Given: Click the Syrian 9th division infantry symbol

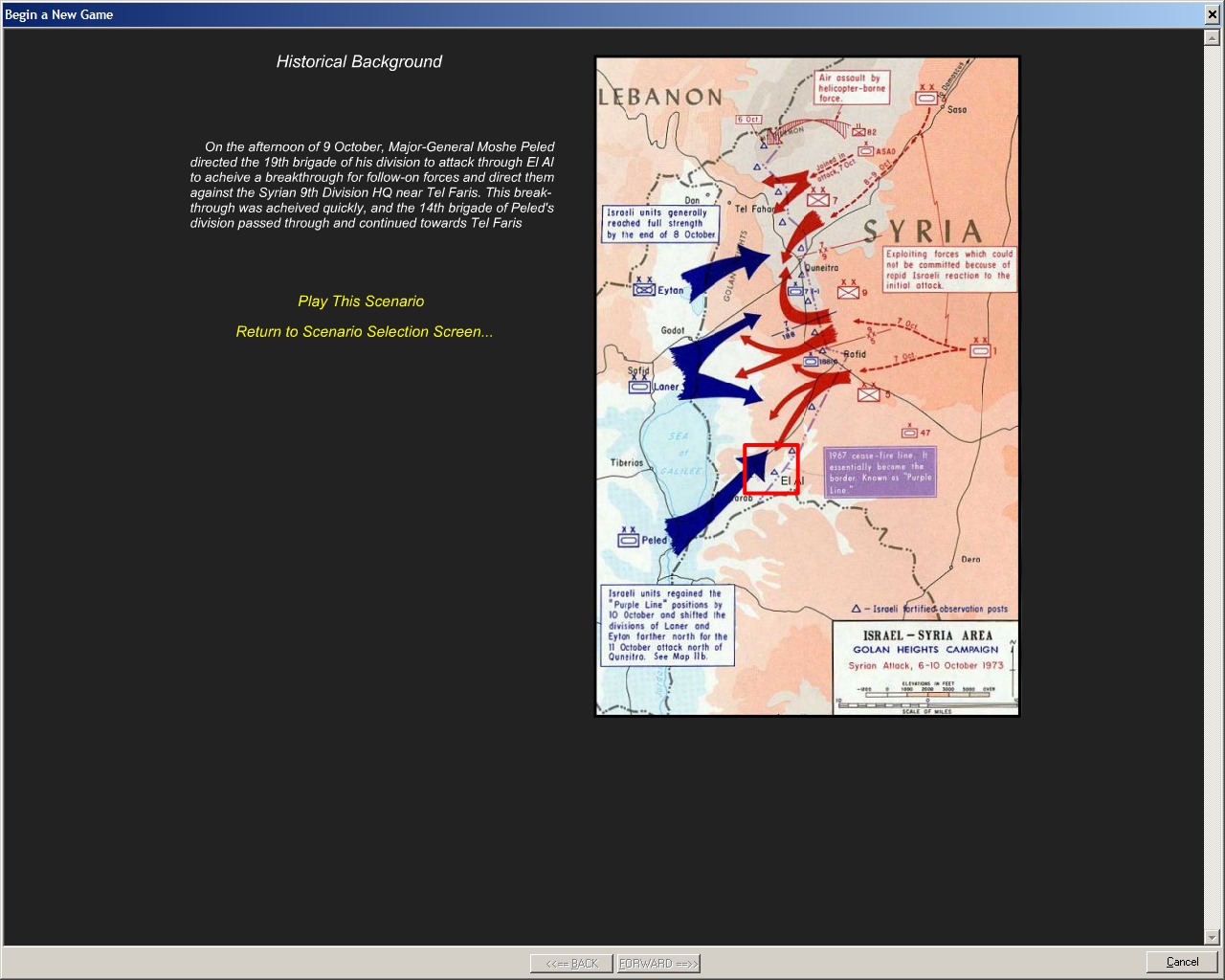Looking at the screenshot, I should coord(848,292).
